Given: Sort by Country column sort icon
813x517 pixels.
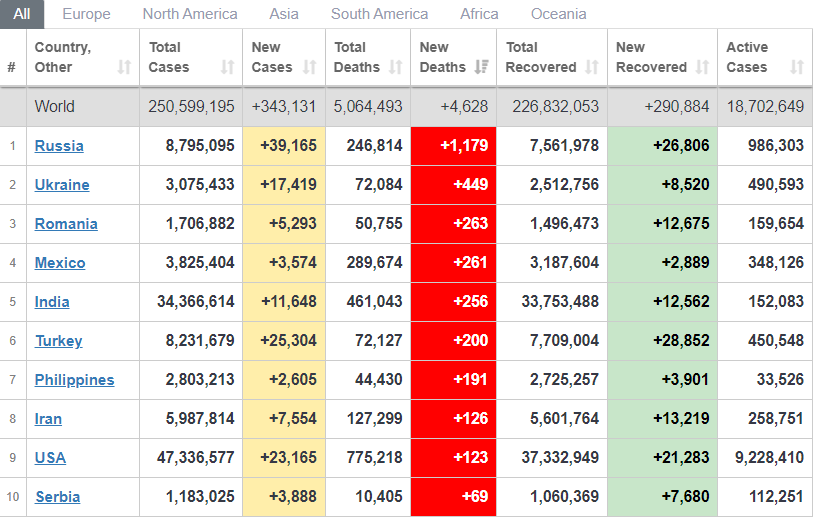Looking at the screenshot, I should (x=124, y=67).
